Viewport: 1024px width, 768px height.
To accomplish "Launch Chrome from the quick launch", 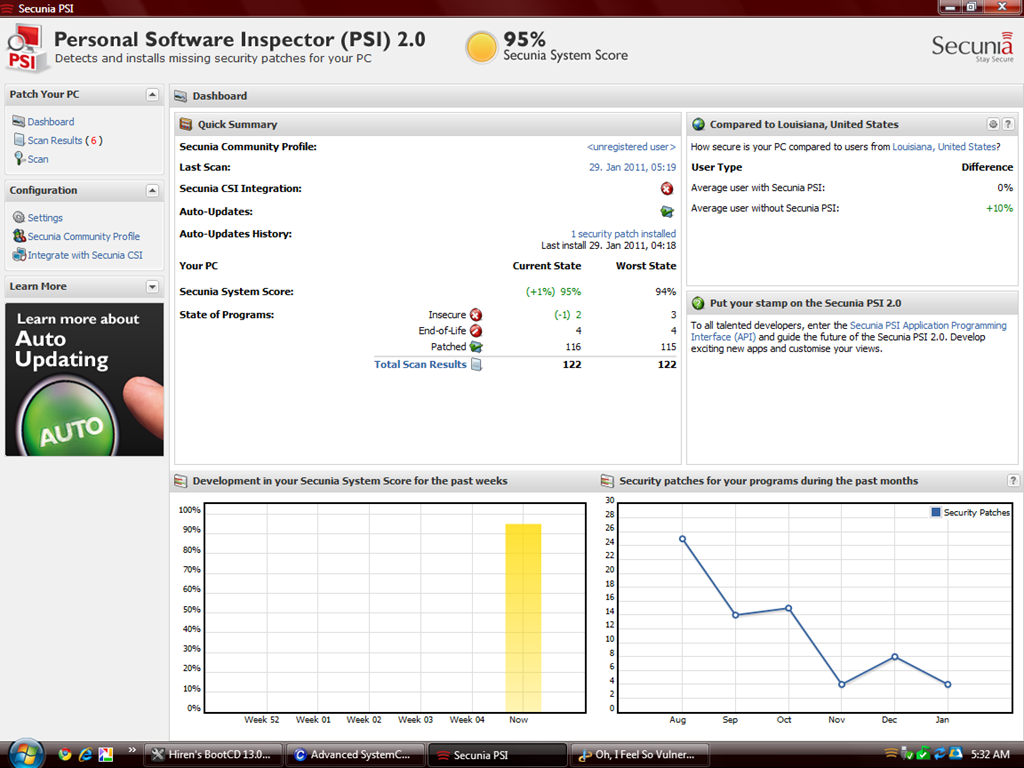I will 65,754.
